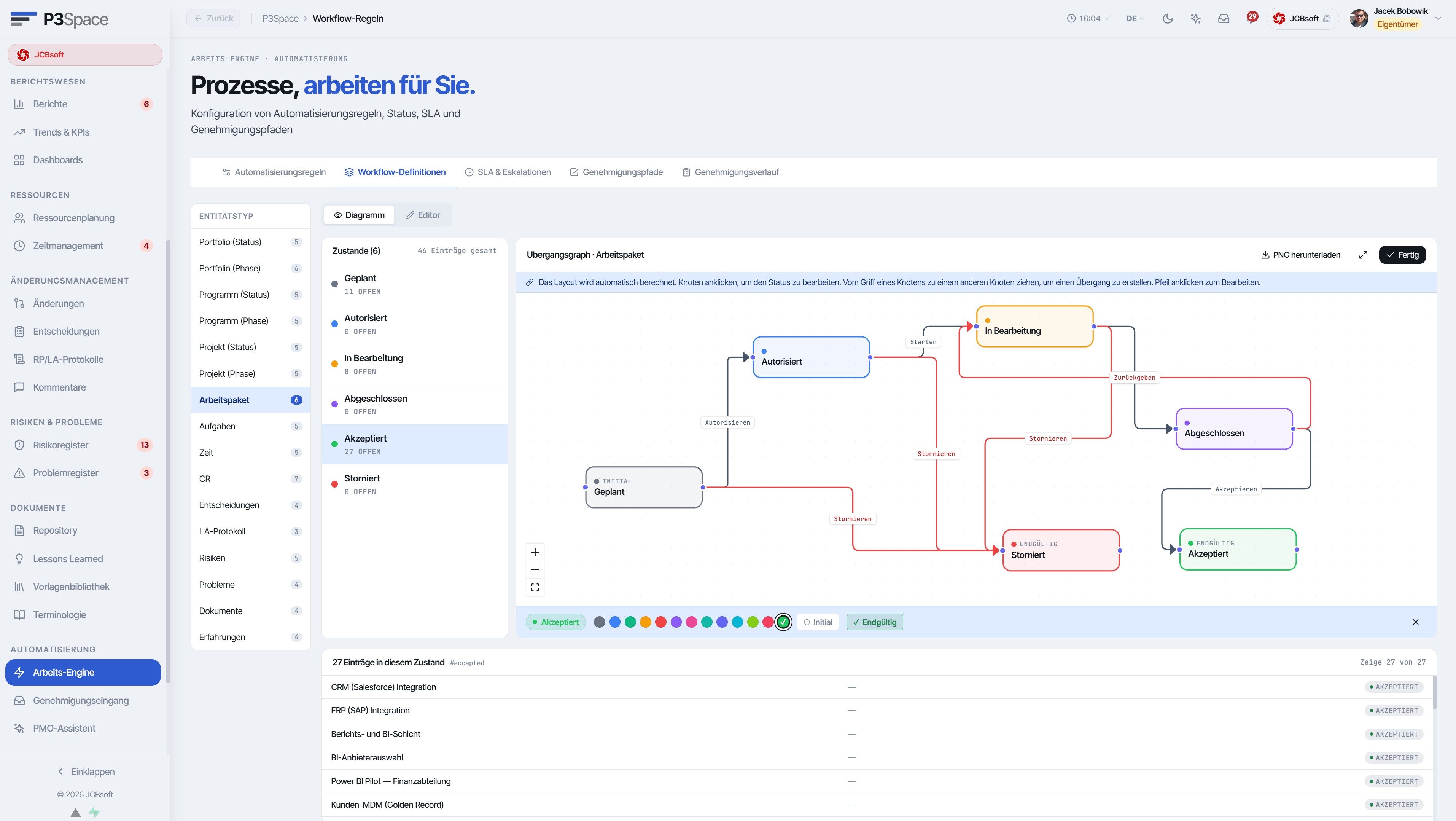Open the DE language dropdown

pos(1135,19)
